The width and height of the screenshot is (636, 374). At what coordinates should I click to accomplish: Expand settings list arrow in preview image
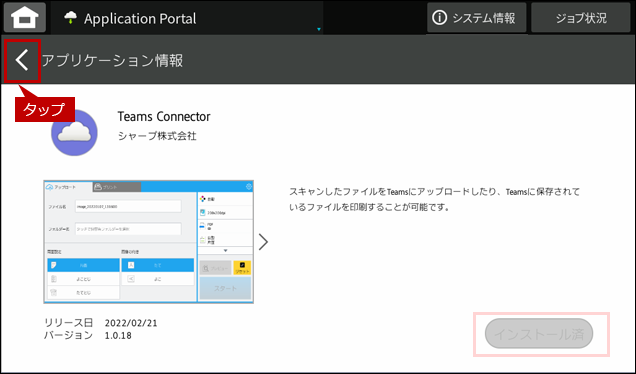[226, 251]
